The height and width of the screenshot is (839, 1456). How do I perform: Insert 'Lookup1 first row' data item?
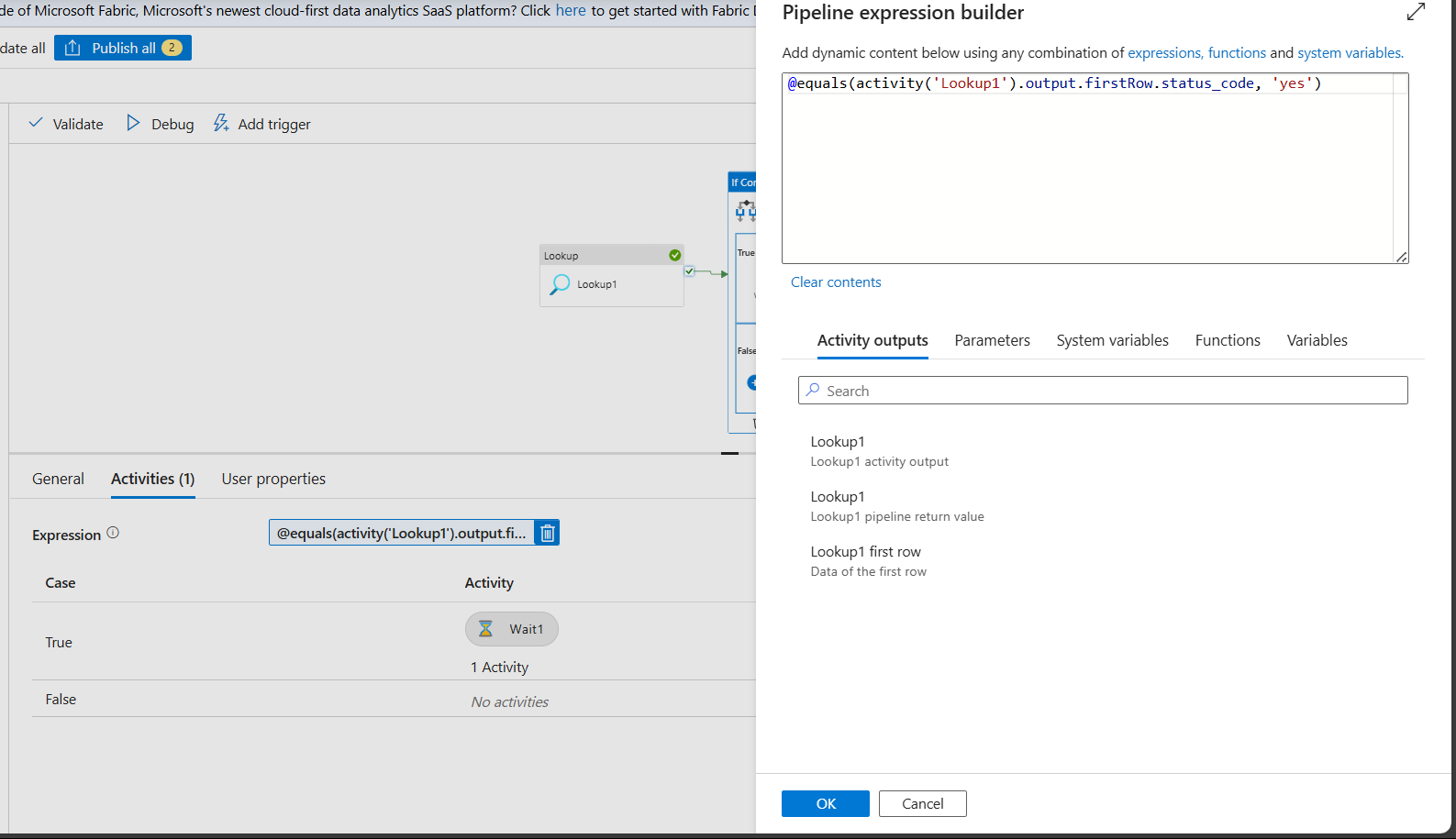869,561
